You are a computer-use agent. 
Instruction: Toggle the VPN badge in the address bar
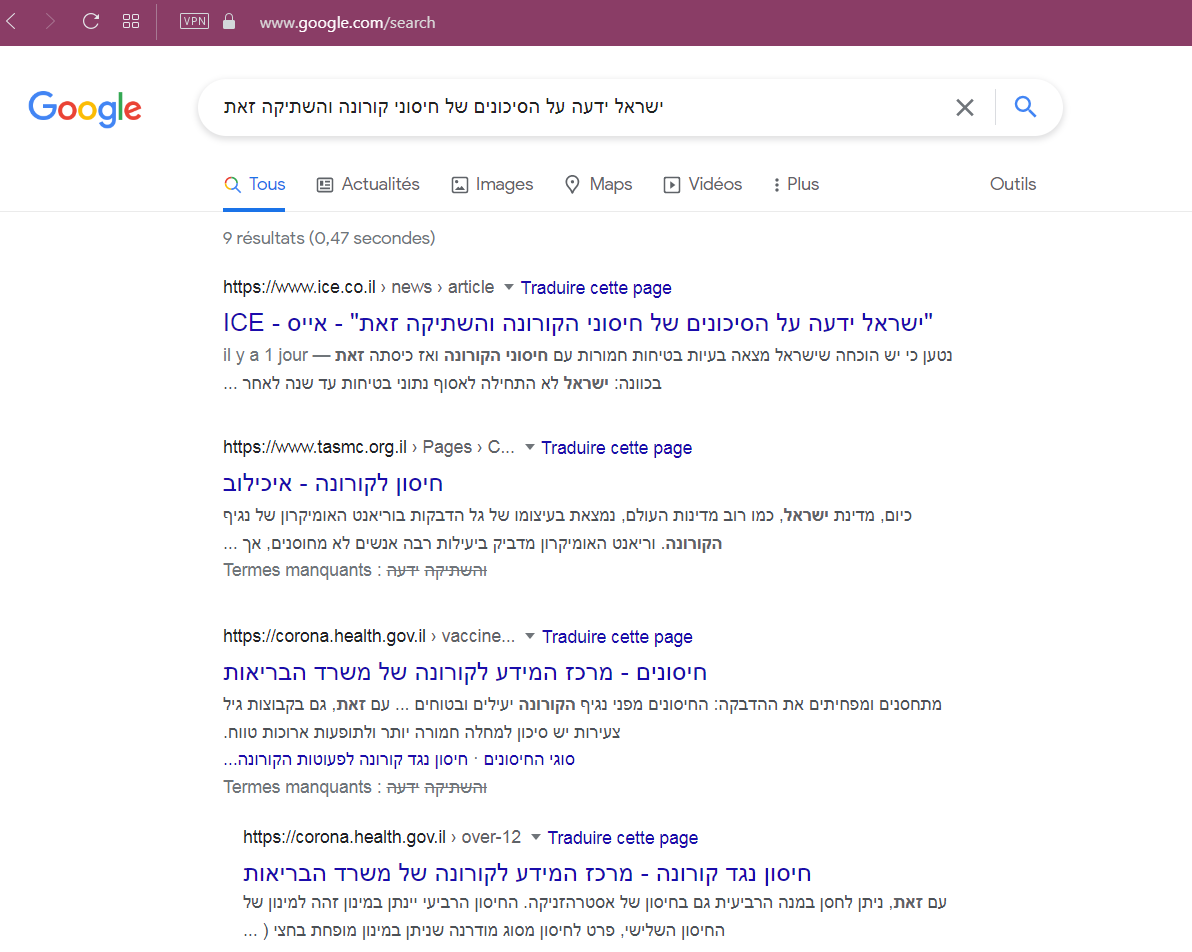pos(195,21)
